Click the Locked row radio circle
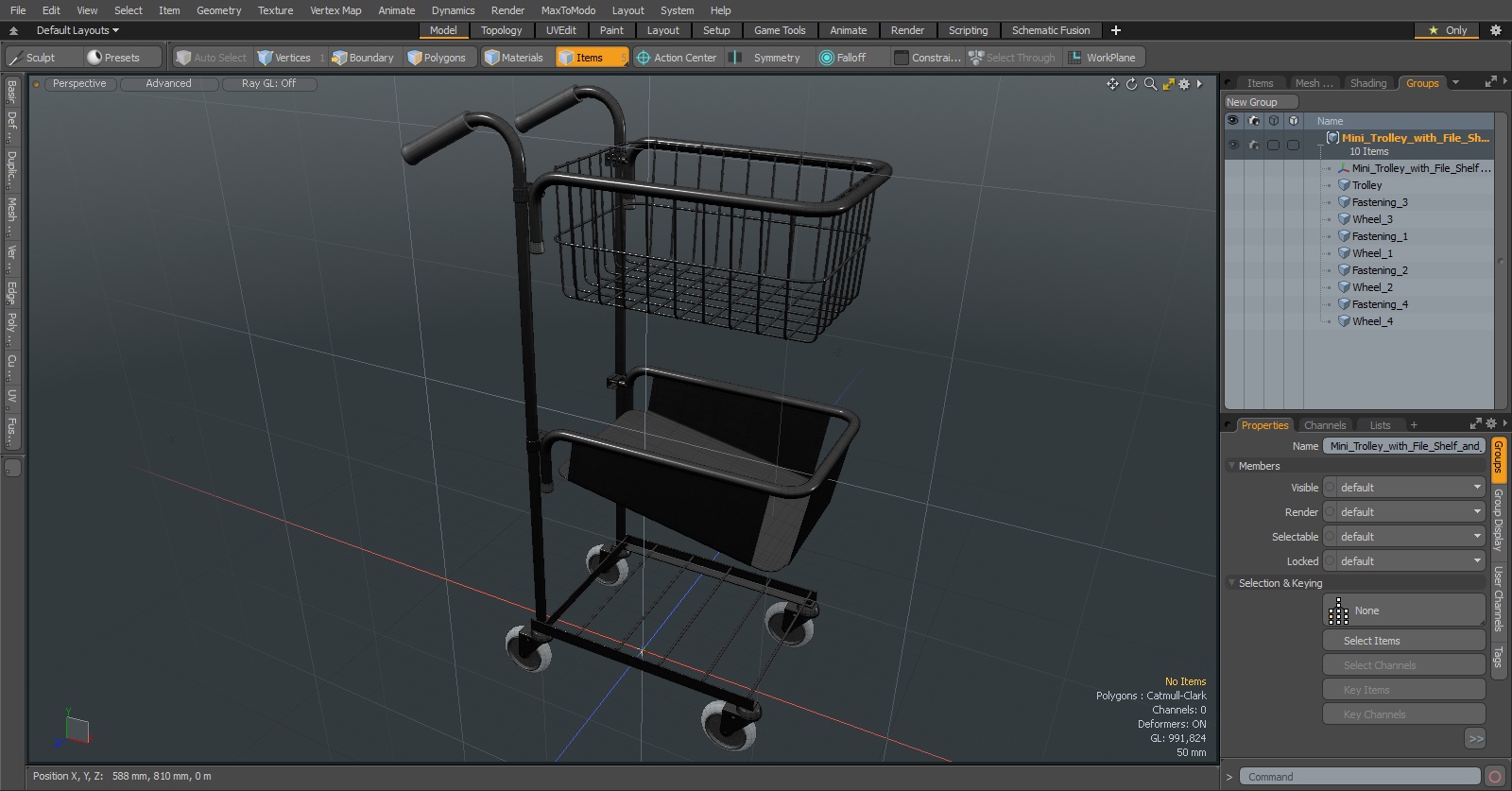This screenshot has width=1512, height=791. [1331, 561]
